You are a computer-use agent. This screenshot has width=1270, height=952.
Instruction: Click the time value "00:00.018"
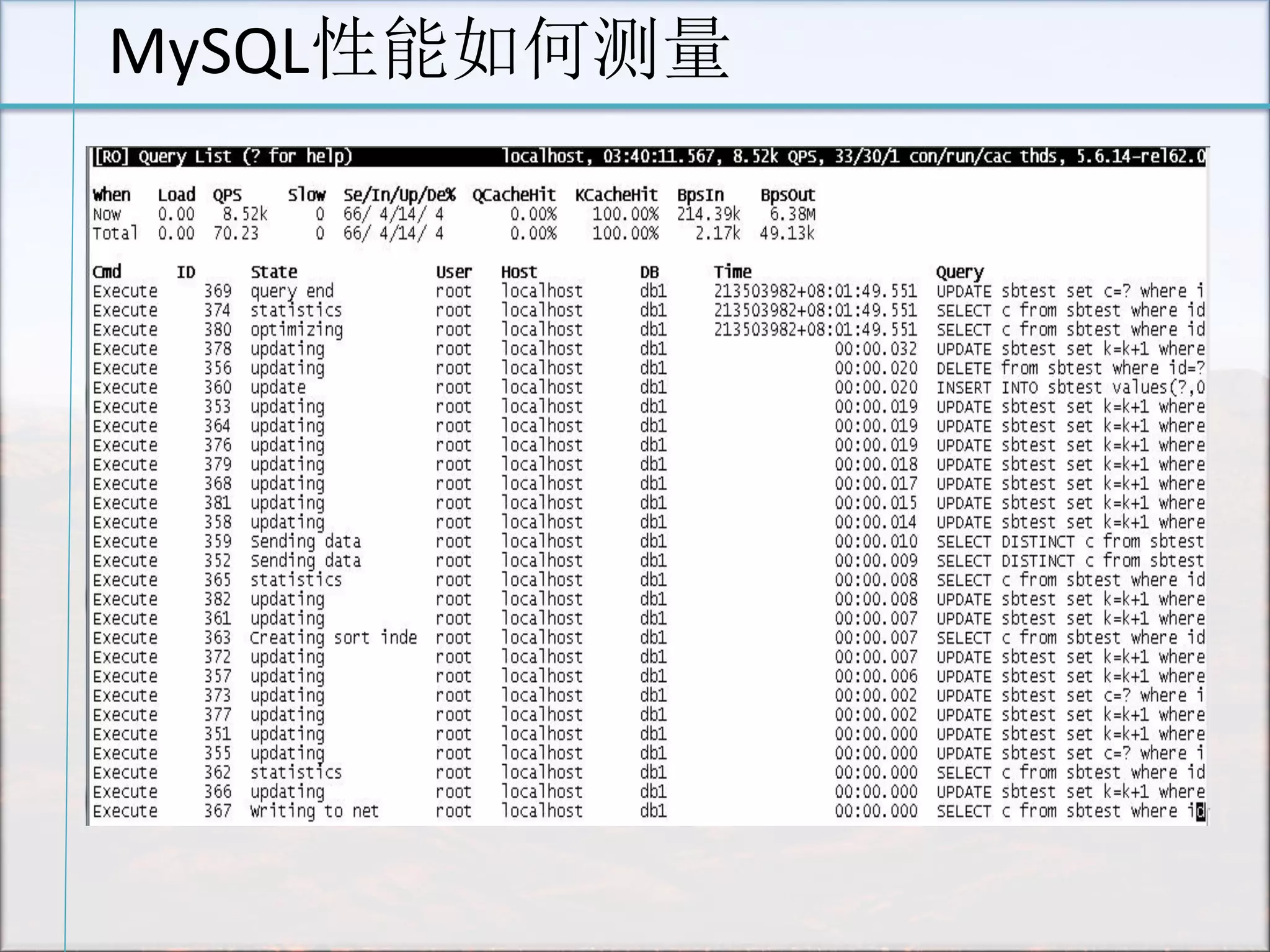[x=876, y=464]
